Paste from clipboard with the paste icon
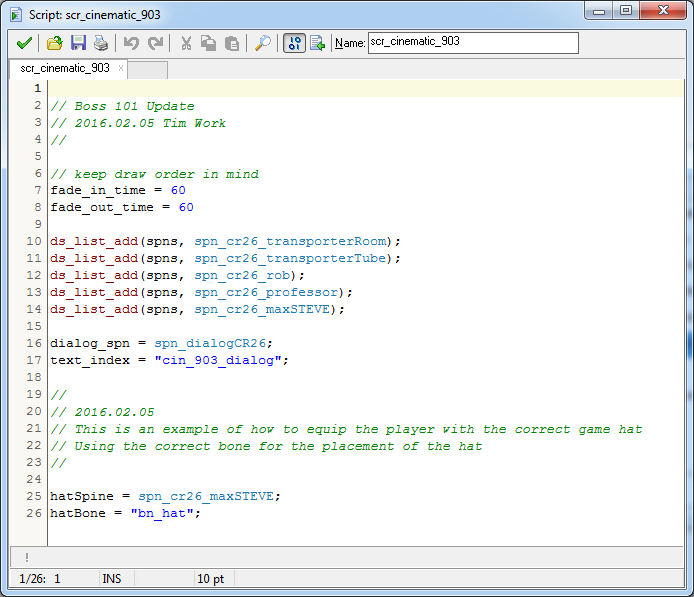The image size is (694, 597). (231, 43)
